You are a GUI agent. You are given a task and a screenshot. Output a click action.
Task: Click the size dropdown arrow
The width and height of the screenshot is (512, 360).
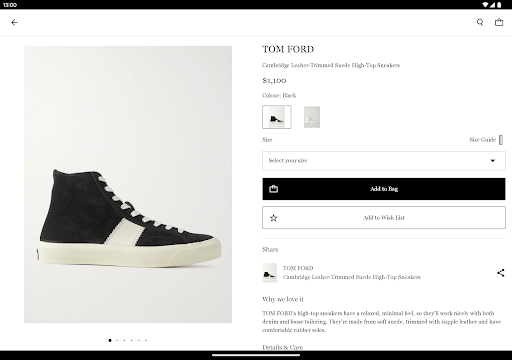(x=493, y=161)
